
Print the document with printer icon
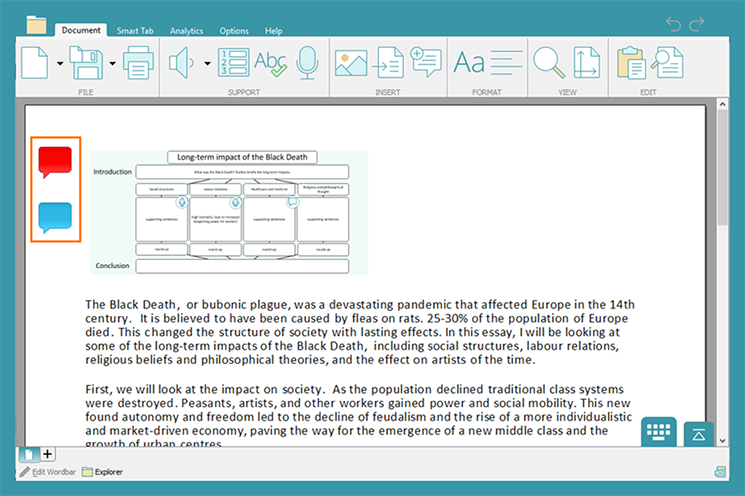tap(138, 62)
